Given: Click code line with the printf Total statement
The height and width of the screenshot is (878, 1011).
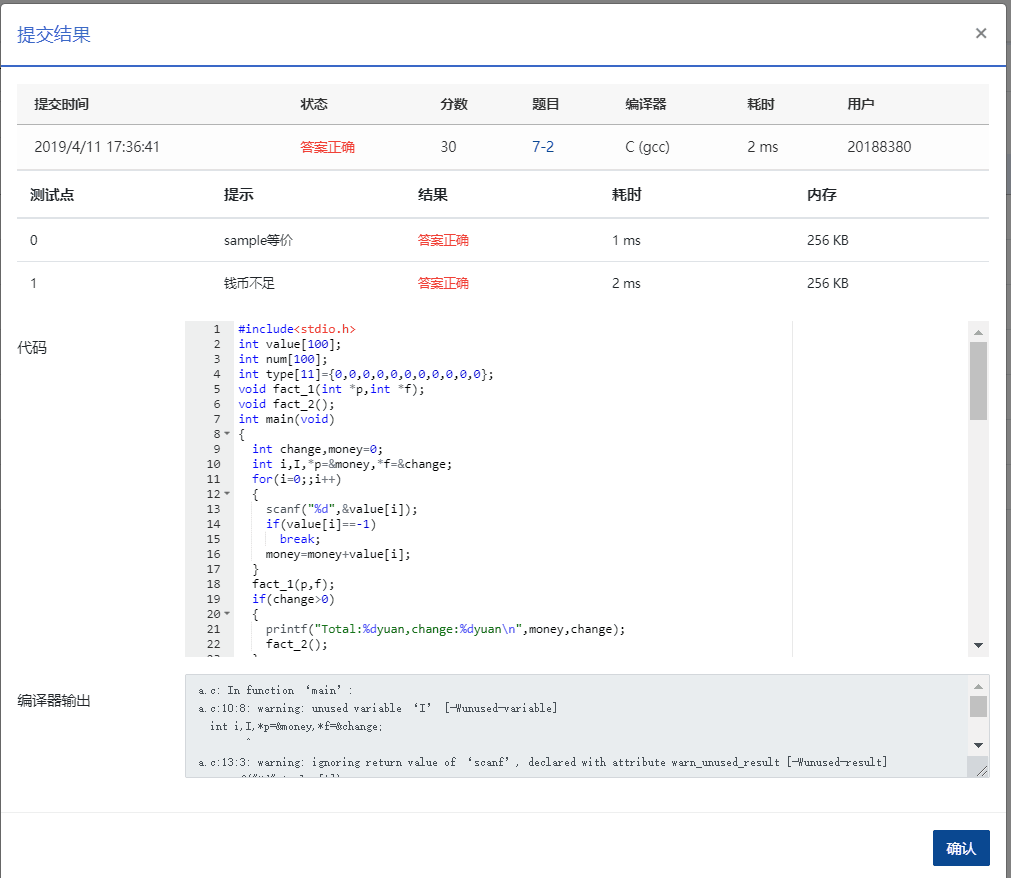Looking at the screenshot, I should (446, 629).
